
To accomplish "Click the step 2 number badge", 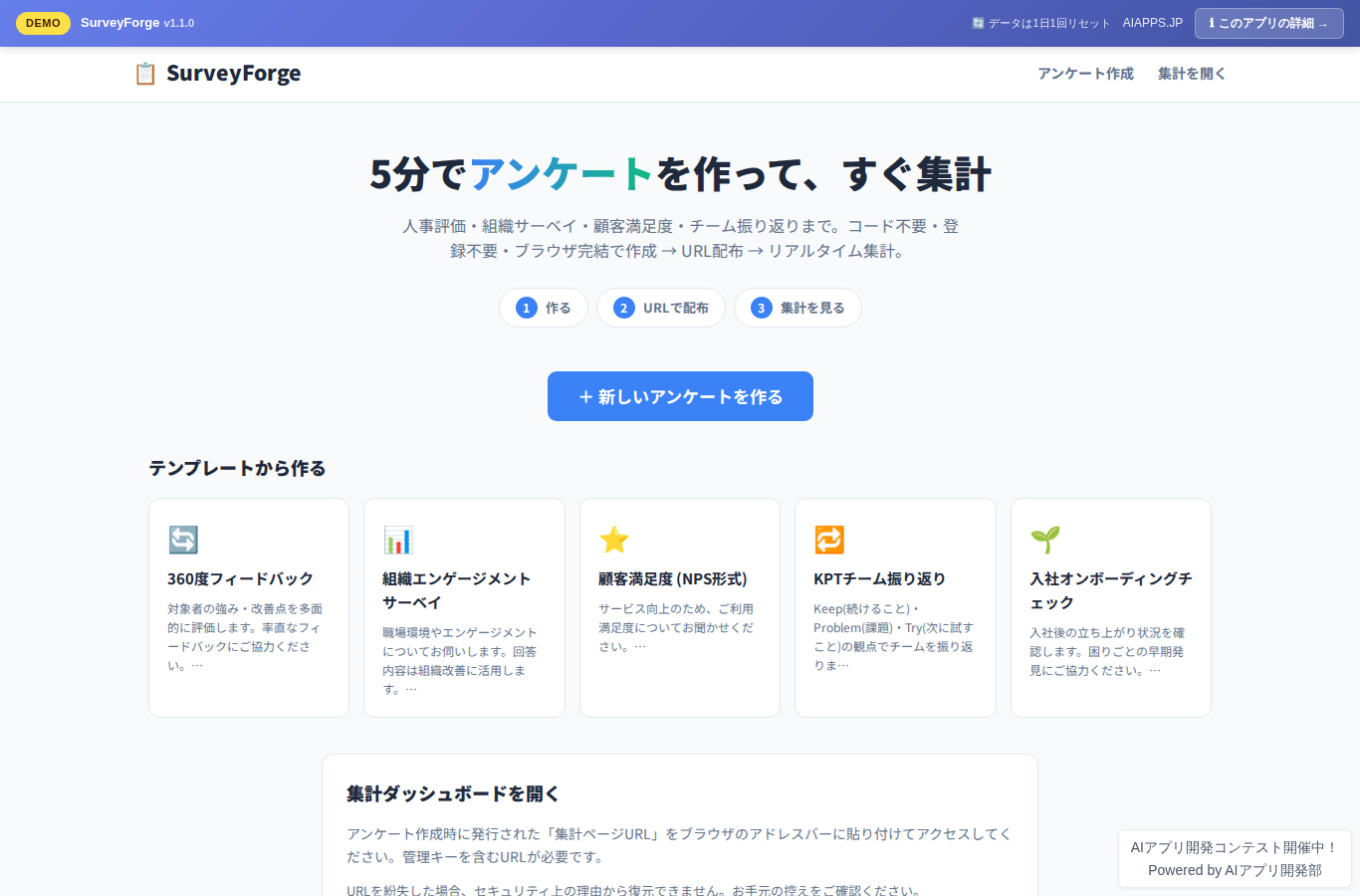I will [x=624, y=308].
